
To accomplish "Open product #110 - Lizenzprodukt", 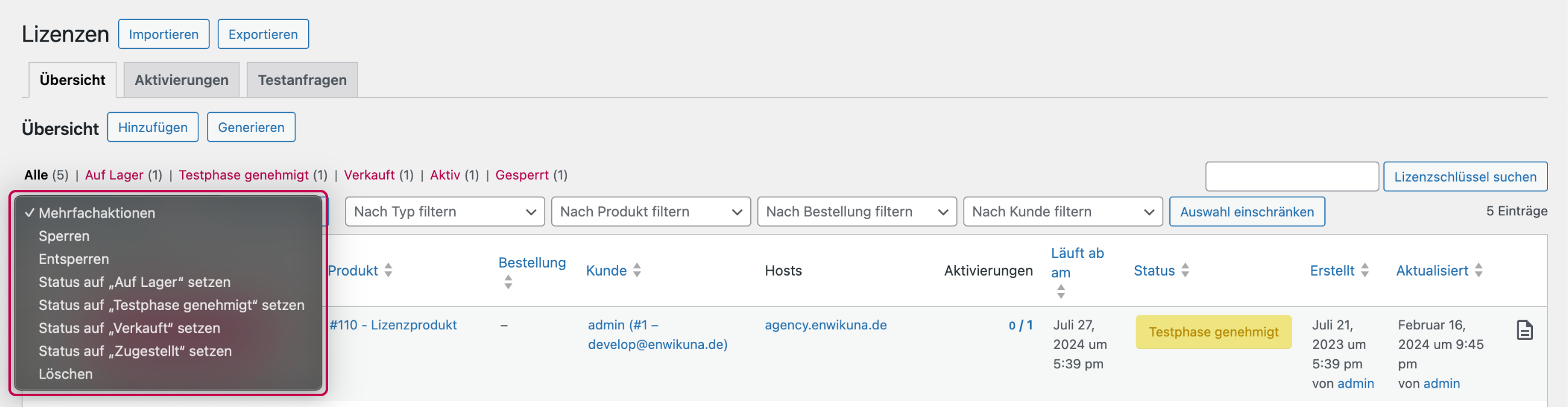I will tap(393, 325).
